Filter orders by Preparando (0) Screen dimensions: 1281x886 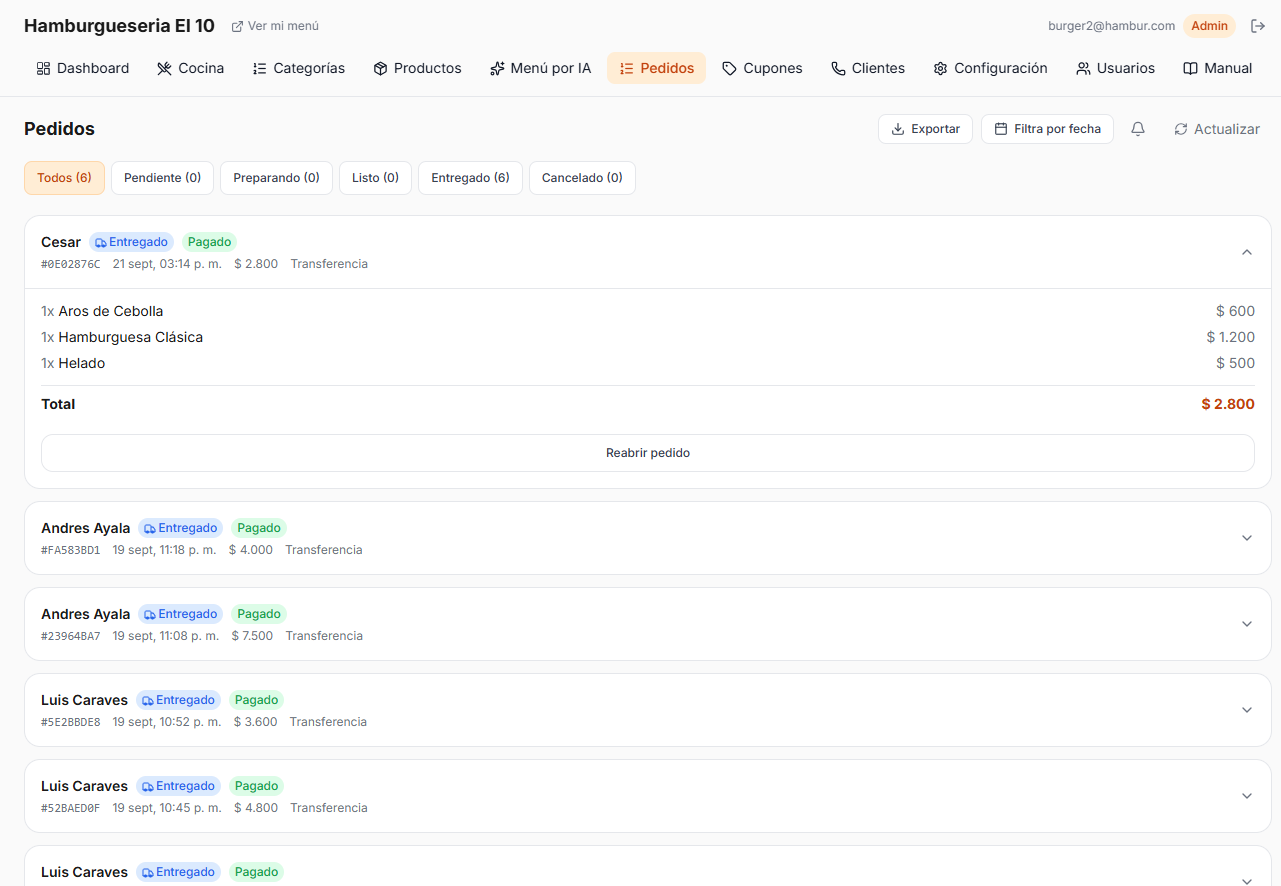(276, 178)
